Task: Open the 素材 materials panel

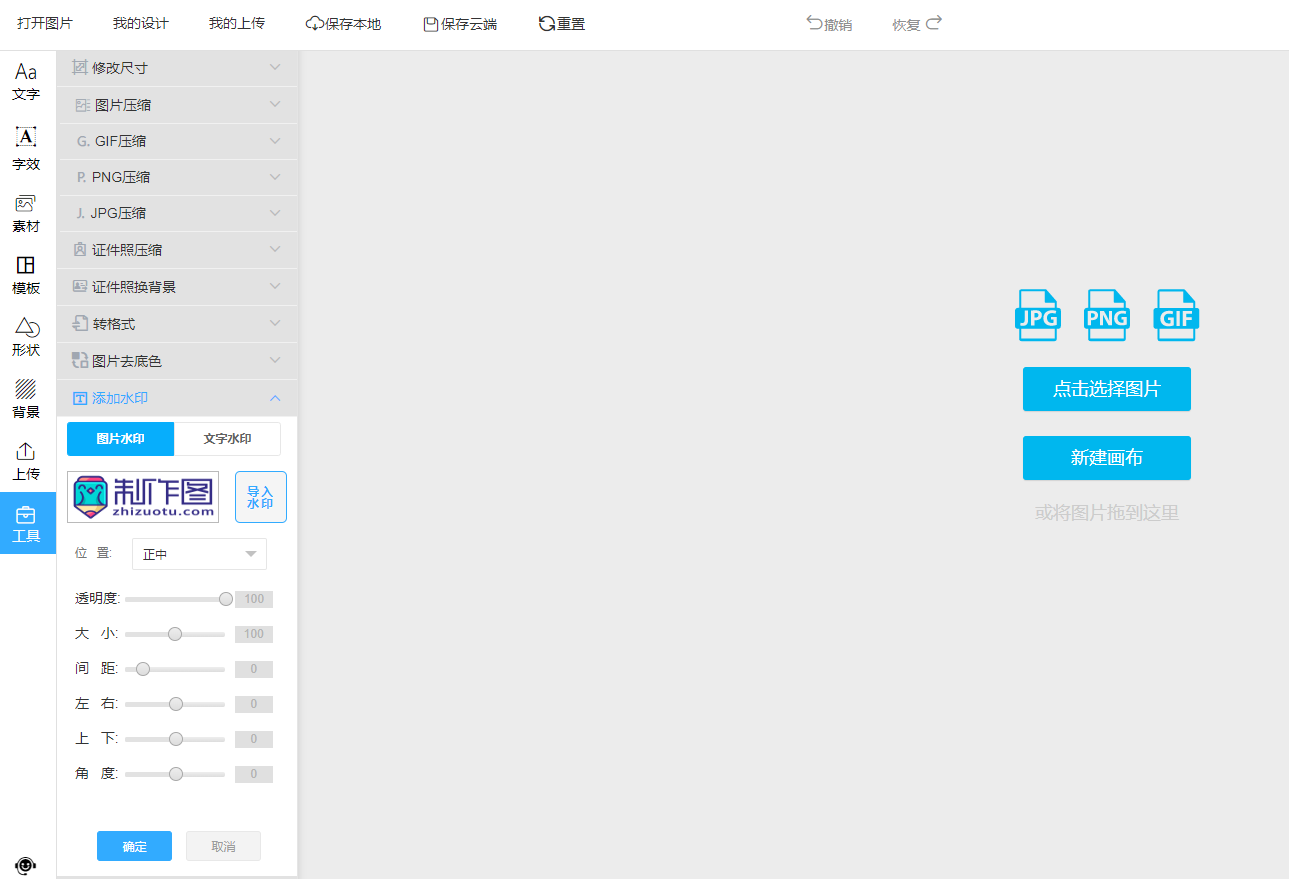Action: [26, 213]
